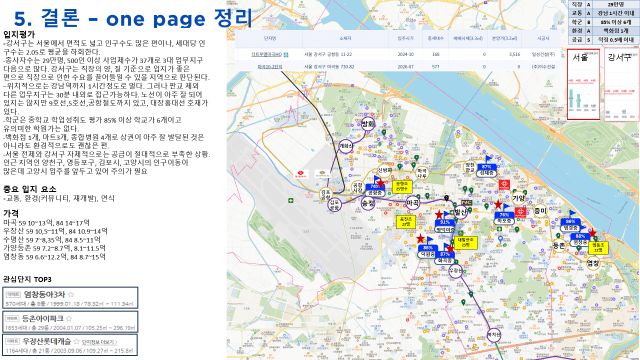The width and height of the screenshot is (640, 360).
Task: Click the 송정 station circle
Action: click(368, 202)
